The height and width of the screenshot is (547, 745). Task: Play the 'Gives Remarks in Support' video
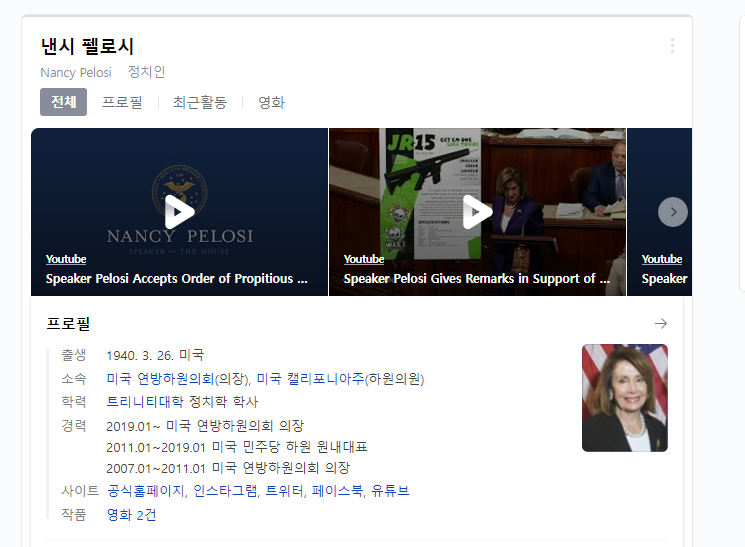(x=478, y=212)
